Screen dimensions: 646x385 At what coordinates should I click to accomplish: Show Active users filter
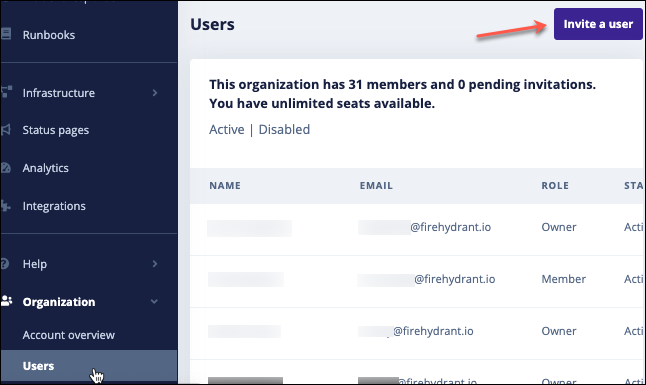pyautogui.click(x=227, y=129)
